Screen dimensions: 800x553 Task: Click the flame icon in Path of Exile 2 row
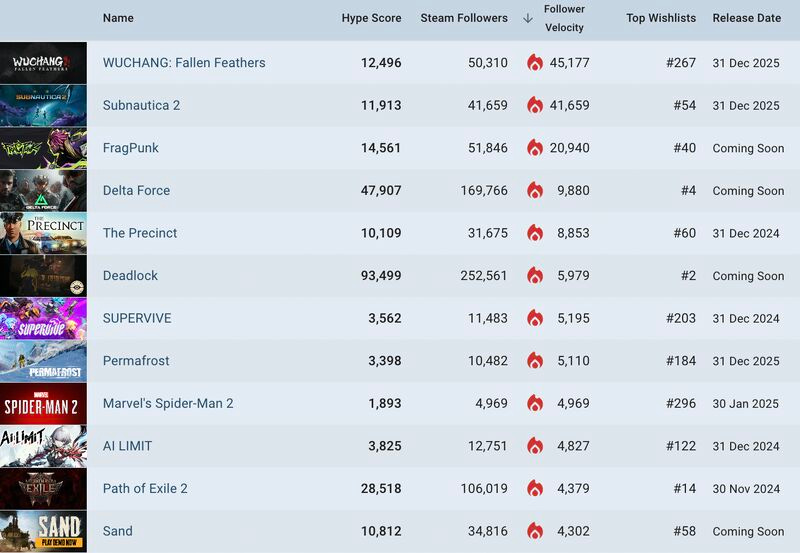535,489
